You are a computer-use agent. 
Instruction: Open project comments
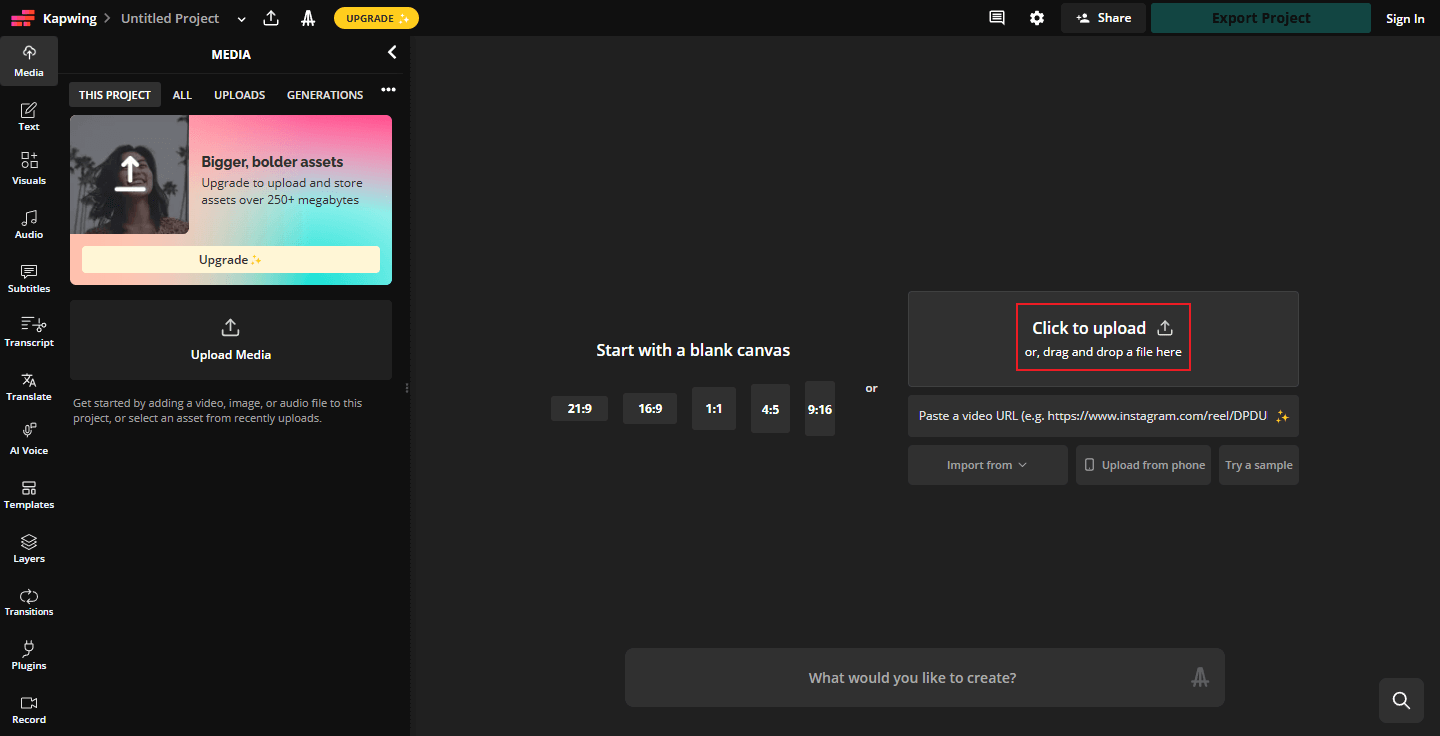point(996,17)
